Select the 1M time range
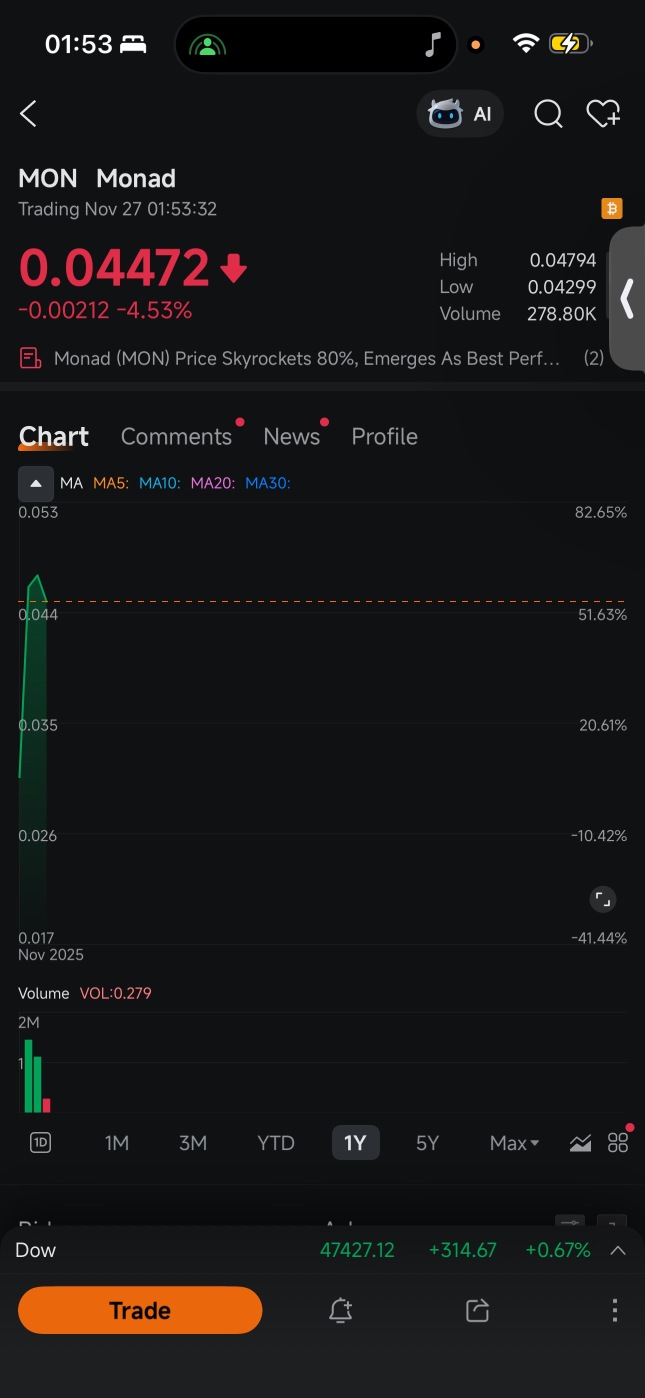This screenshot has width=645, height=1398. point(117,1143)
